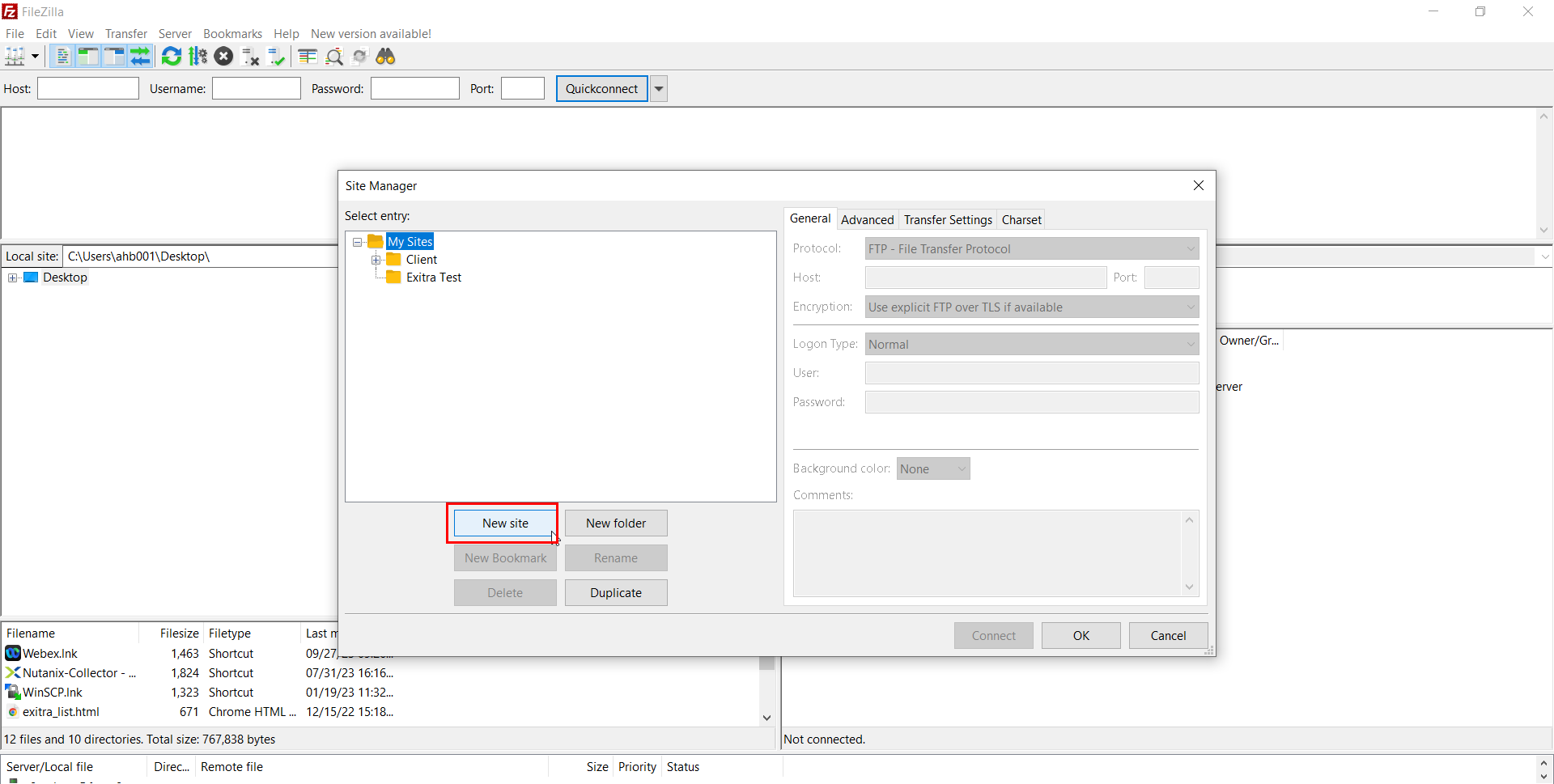Screen dimensions: 1554x784
Task: Select Webex.lnk file in local list
Action: tap(50, 654)
